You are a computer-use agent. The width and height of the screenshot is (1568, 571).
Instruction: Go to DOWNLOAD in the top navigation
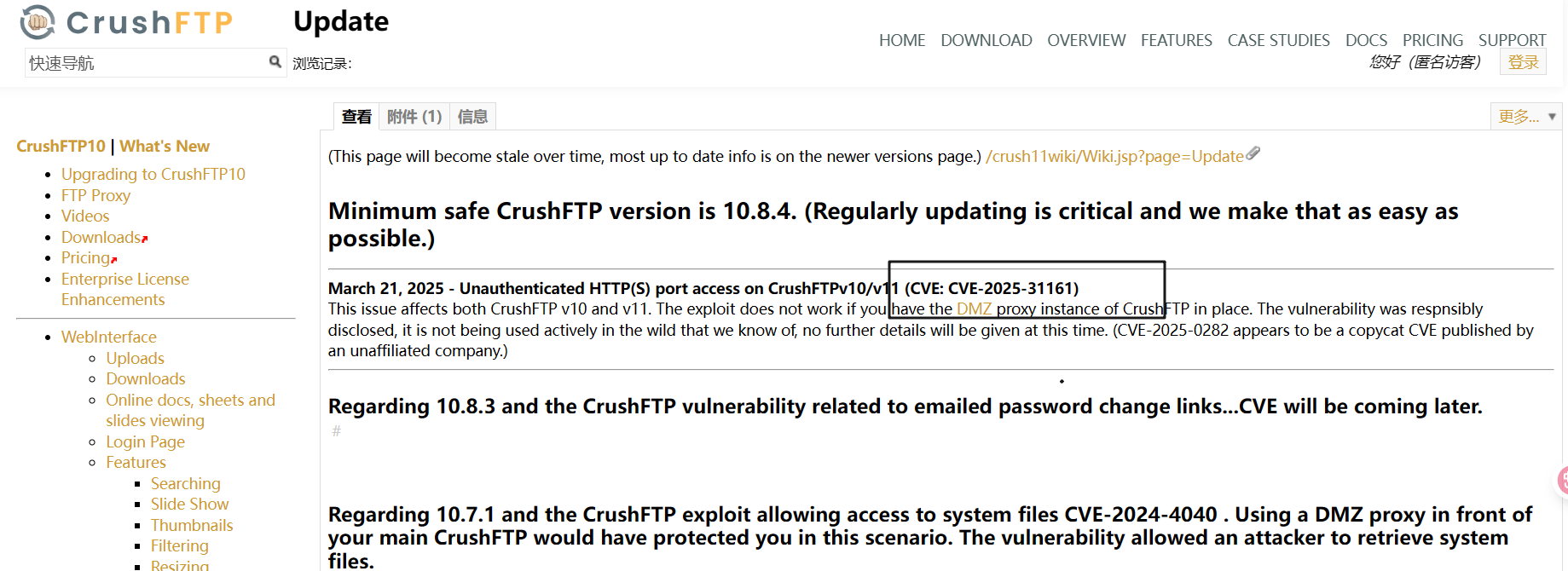click(986, 40)
